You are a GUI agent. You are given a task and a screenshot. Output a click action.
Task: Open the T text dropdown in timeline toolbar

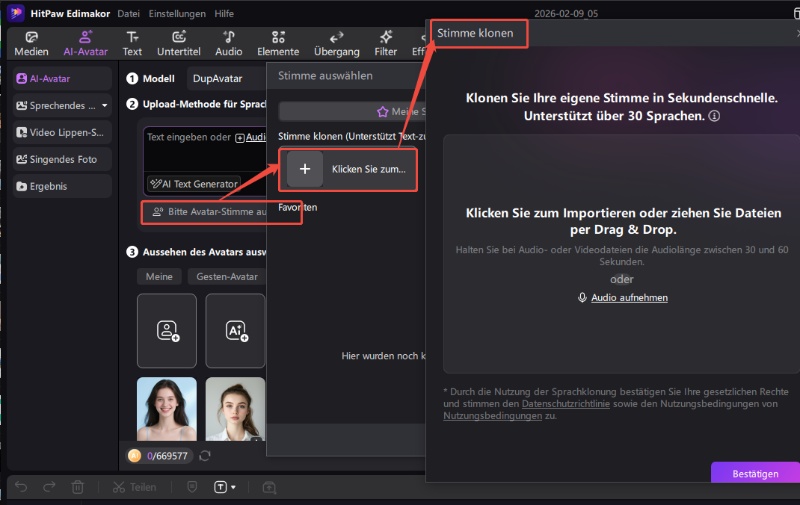pos(224,487)
